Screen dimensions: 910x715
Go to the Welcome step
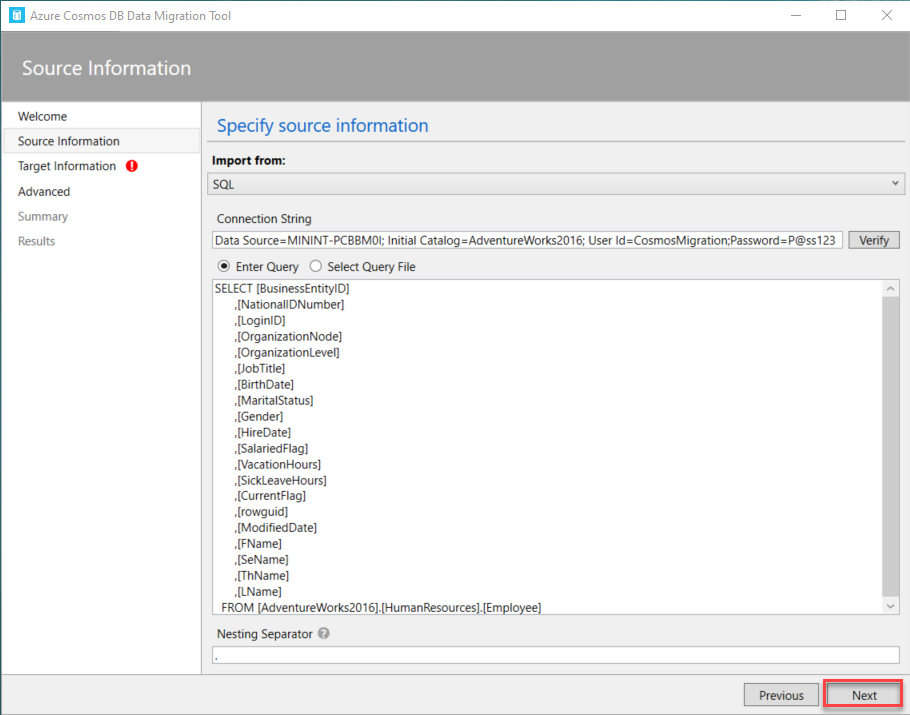click(x=43, y=116)
